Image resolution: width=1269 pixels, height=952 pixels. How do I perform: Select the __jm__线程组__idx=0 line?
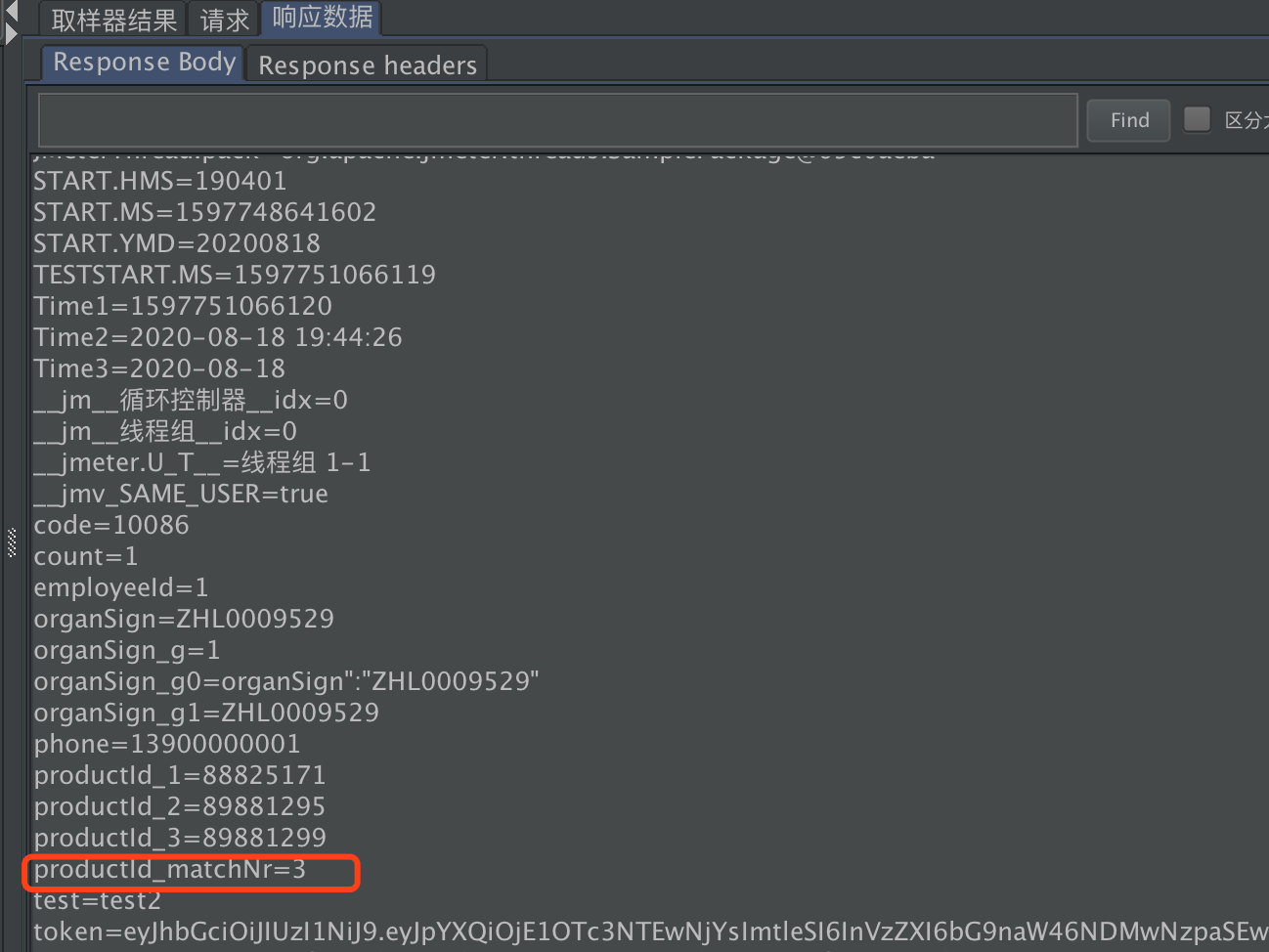click(165, 431)
